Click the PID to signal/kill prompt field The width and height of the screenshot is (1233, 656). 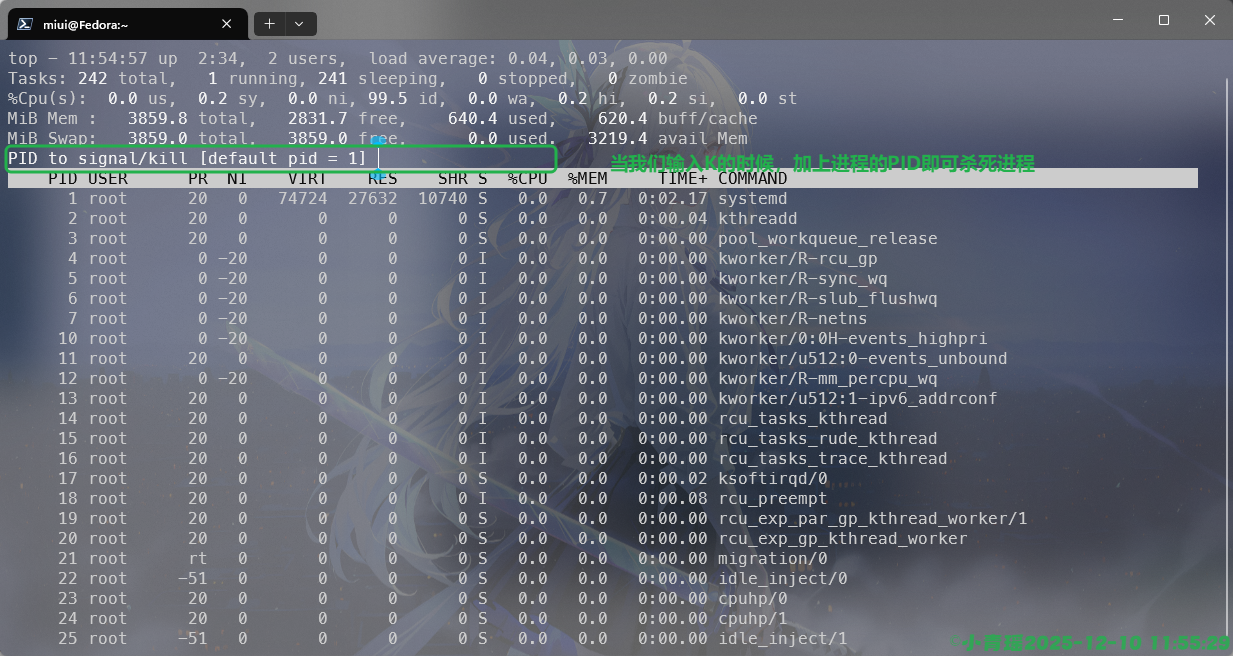pos(280,159)
